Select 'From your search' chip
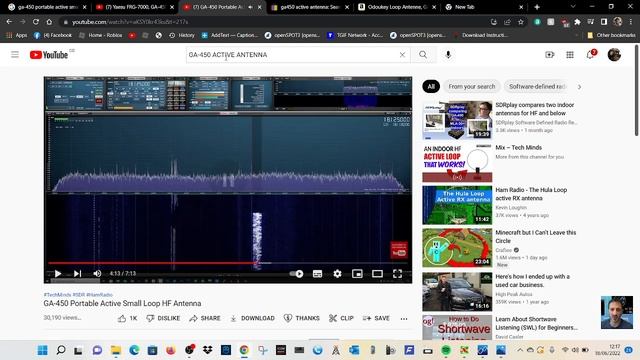The height and width of the screenshot is (360, 640). pos(471,87)
